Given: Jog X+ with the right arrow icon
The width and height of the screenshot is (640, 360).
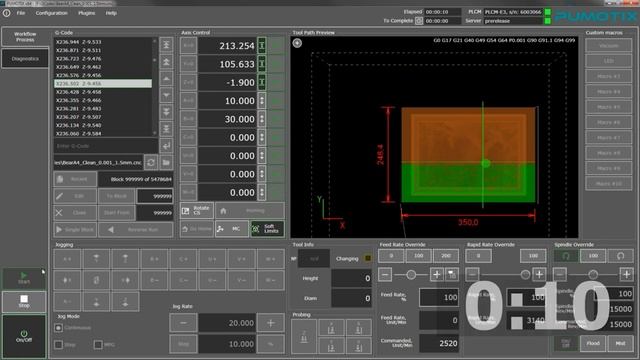Looking at the screenshot, I should tap(125, 280).
